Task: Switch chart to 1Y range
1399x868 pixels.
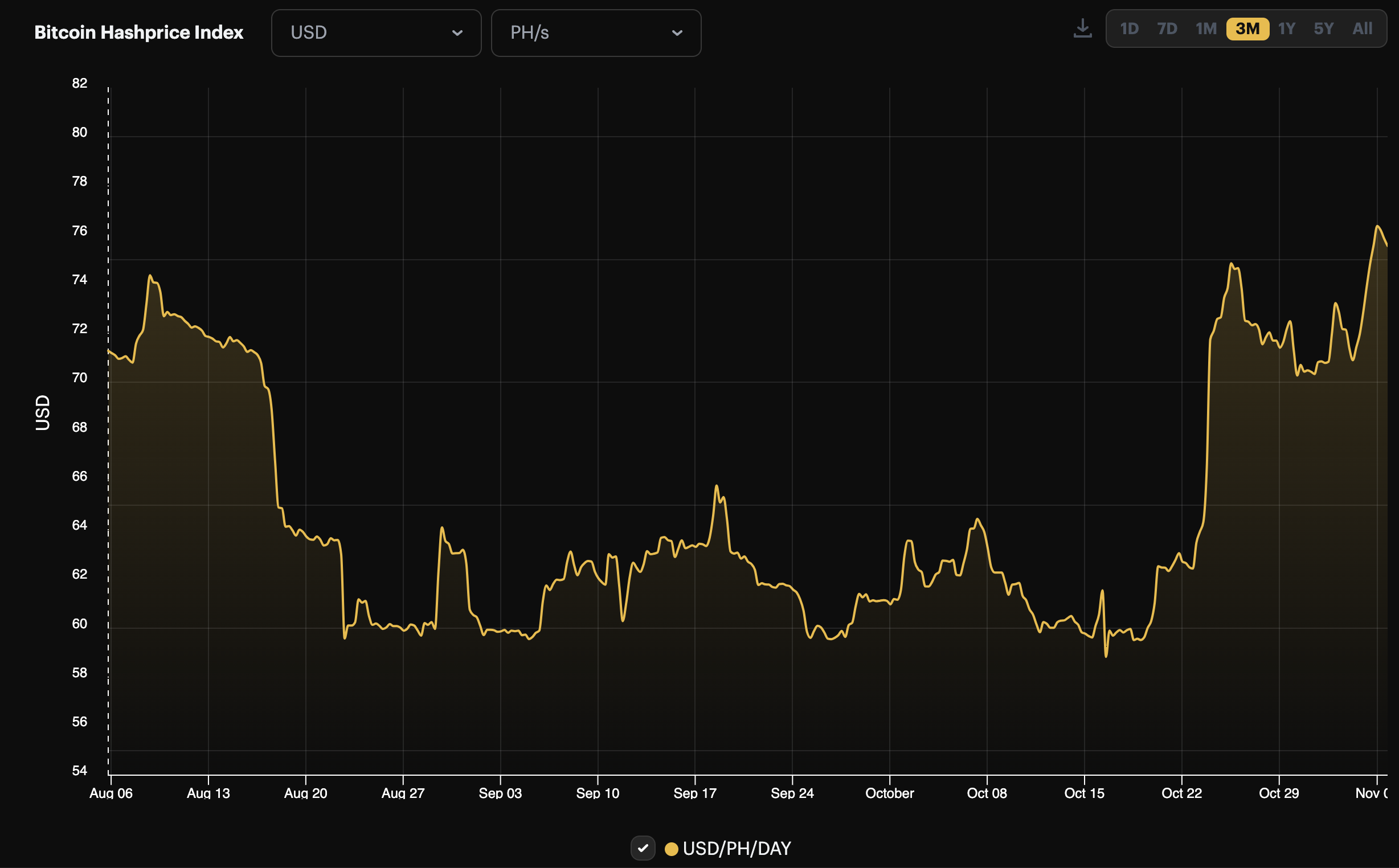Action: coord(1286,28)
